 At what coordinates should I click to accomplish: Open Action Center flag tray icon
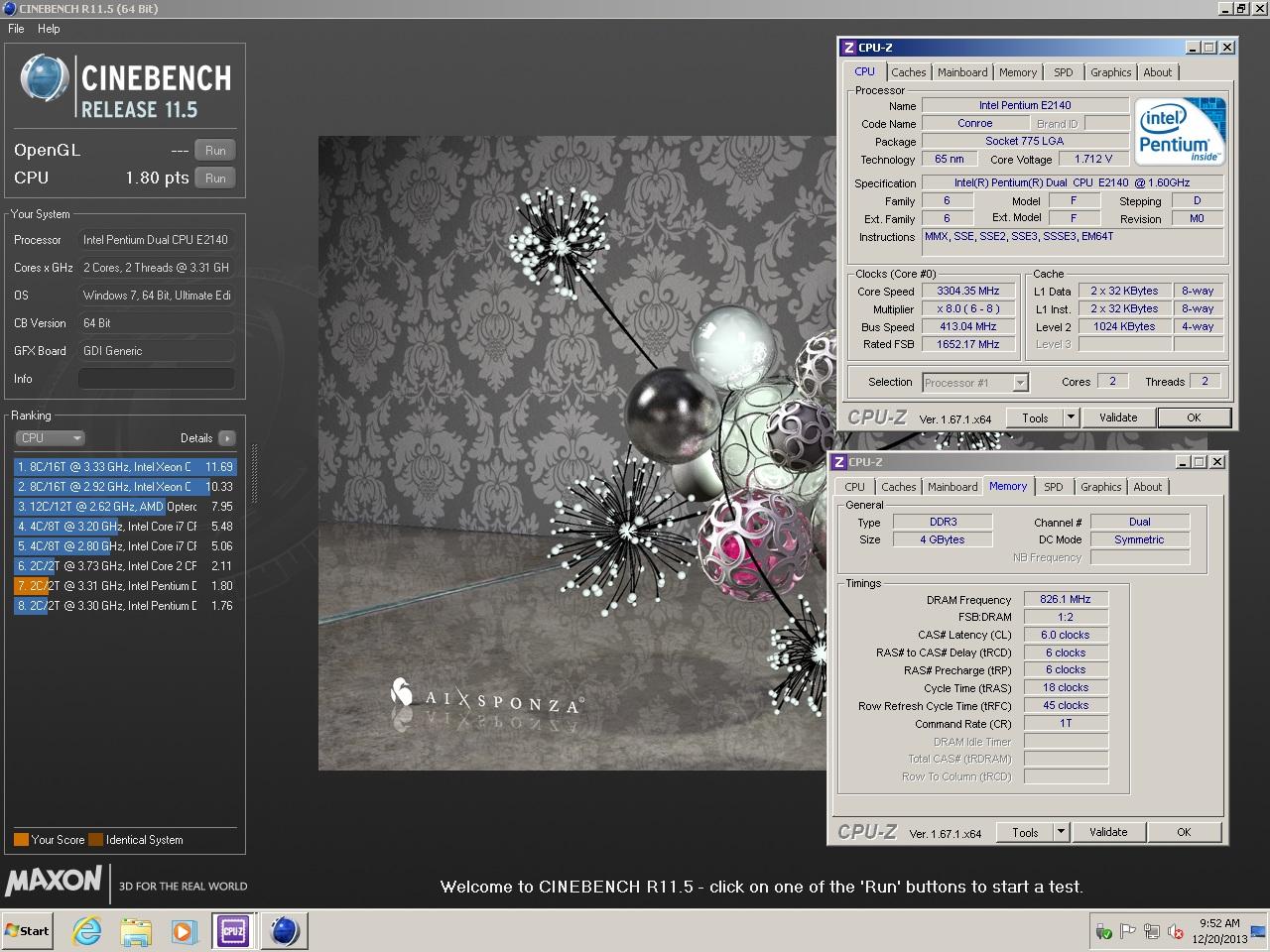[x=1128, y=931]
